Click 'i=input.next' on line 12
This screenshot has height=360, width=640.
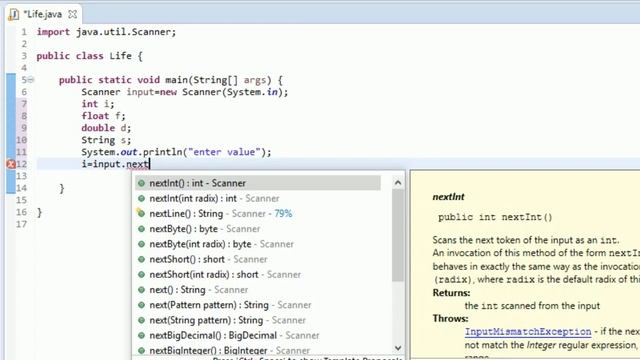click(116, 164)
